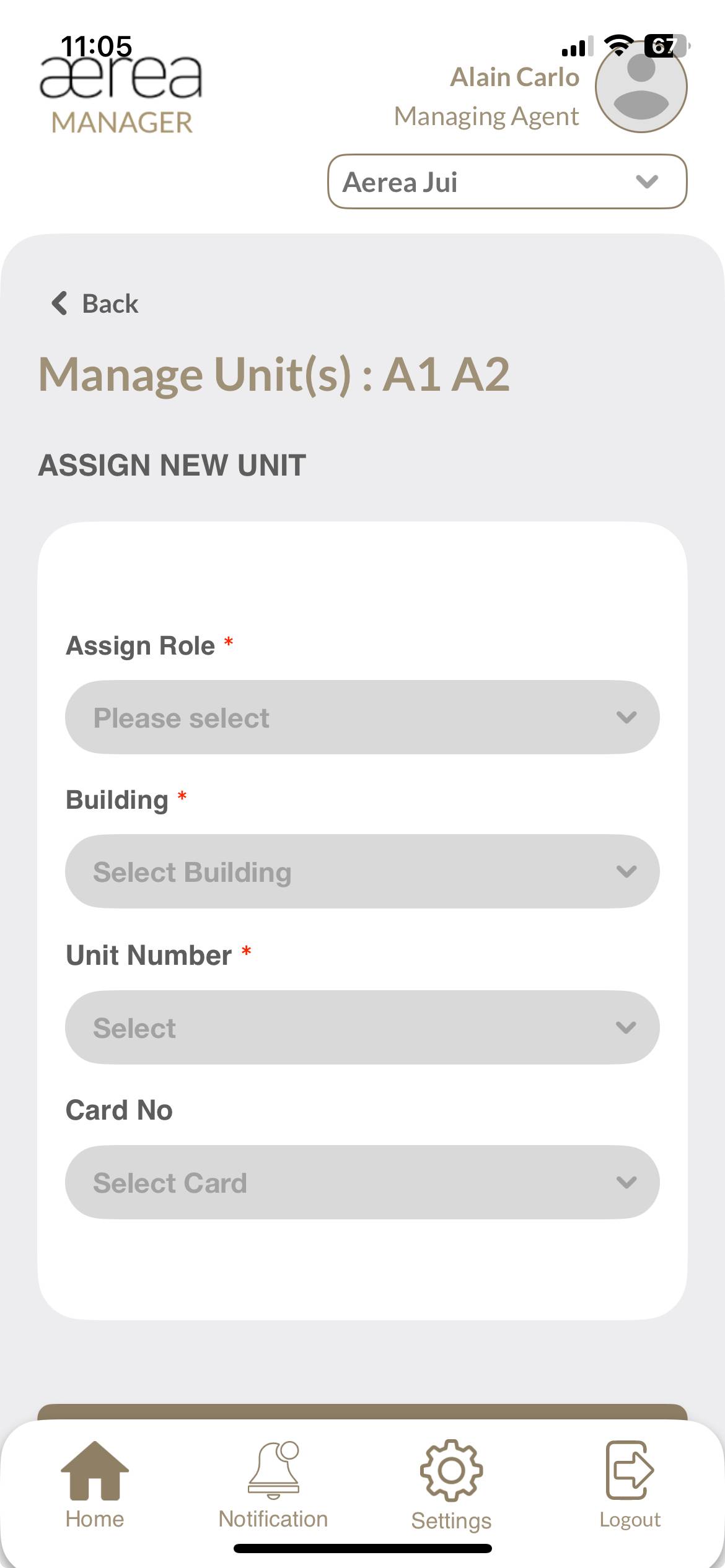Tap the aerea Manager logo

pyautogui.click(x=121, y=94)
